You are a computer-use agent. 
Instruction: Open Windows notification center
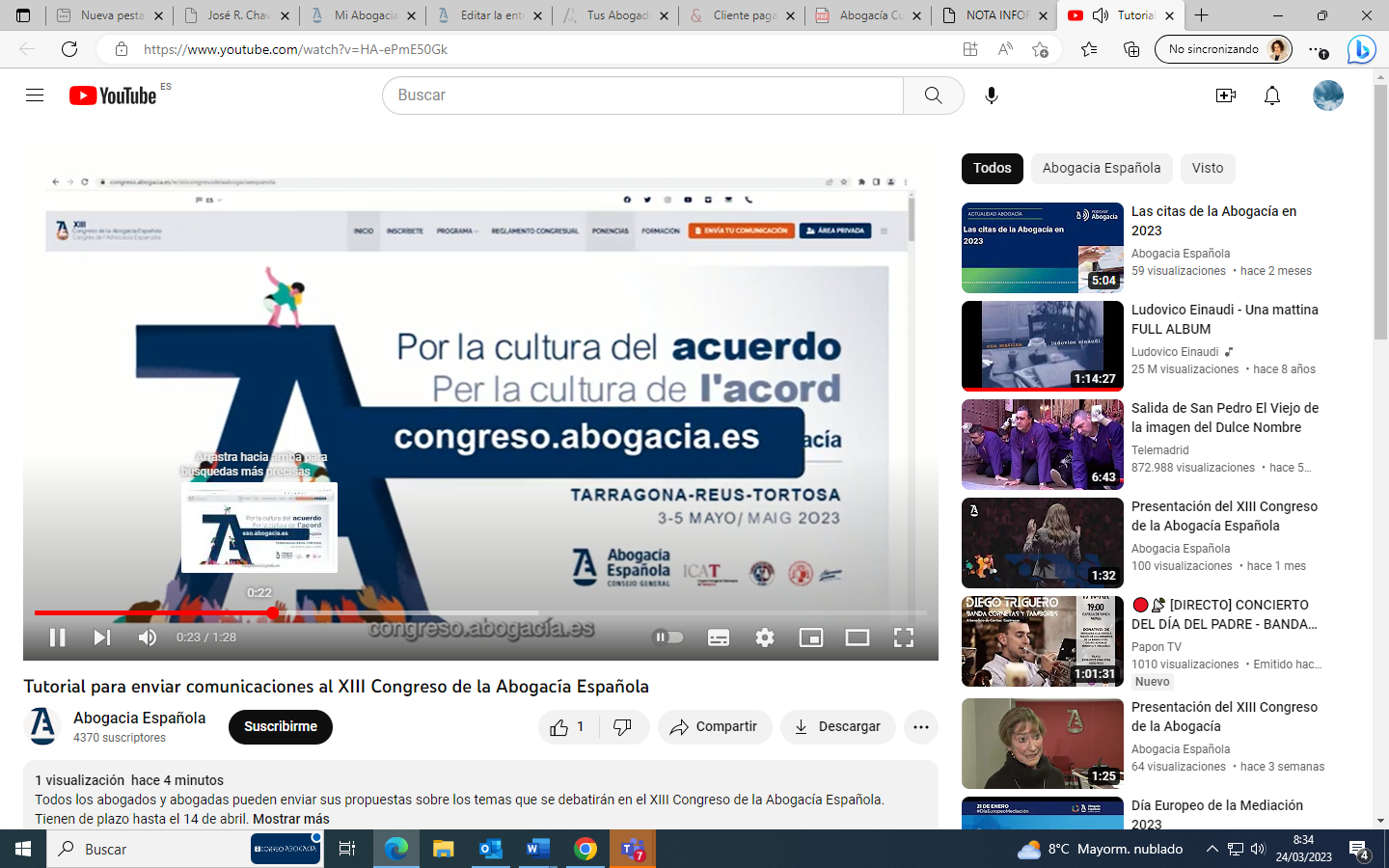(x=1359, y=850)
